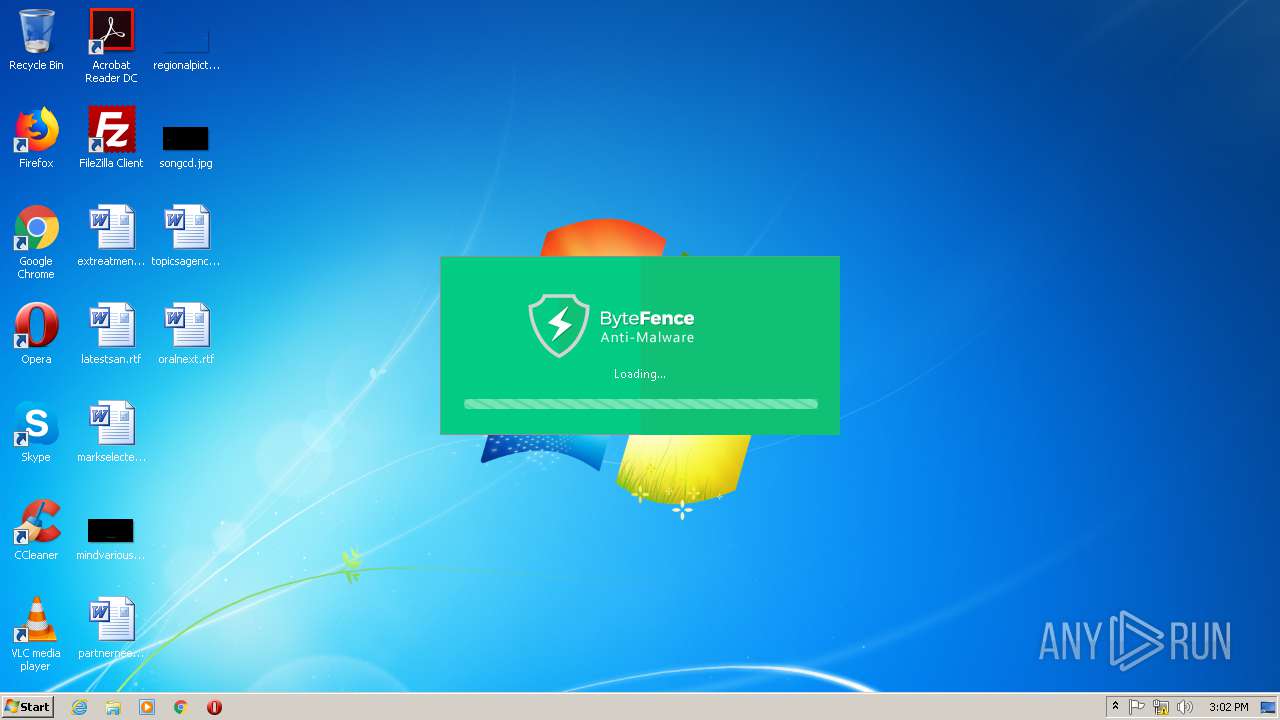This screenshot has width=1280, height=720.
Task: Click the ByteFence loading progress bar
Action: point(641,404)
